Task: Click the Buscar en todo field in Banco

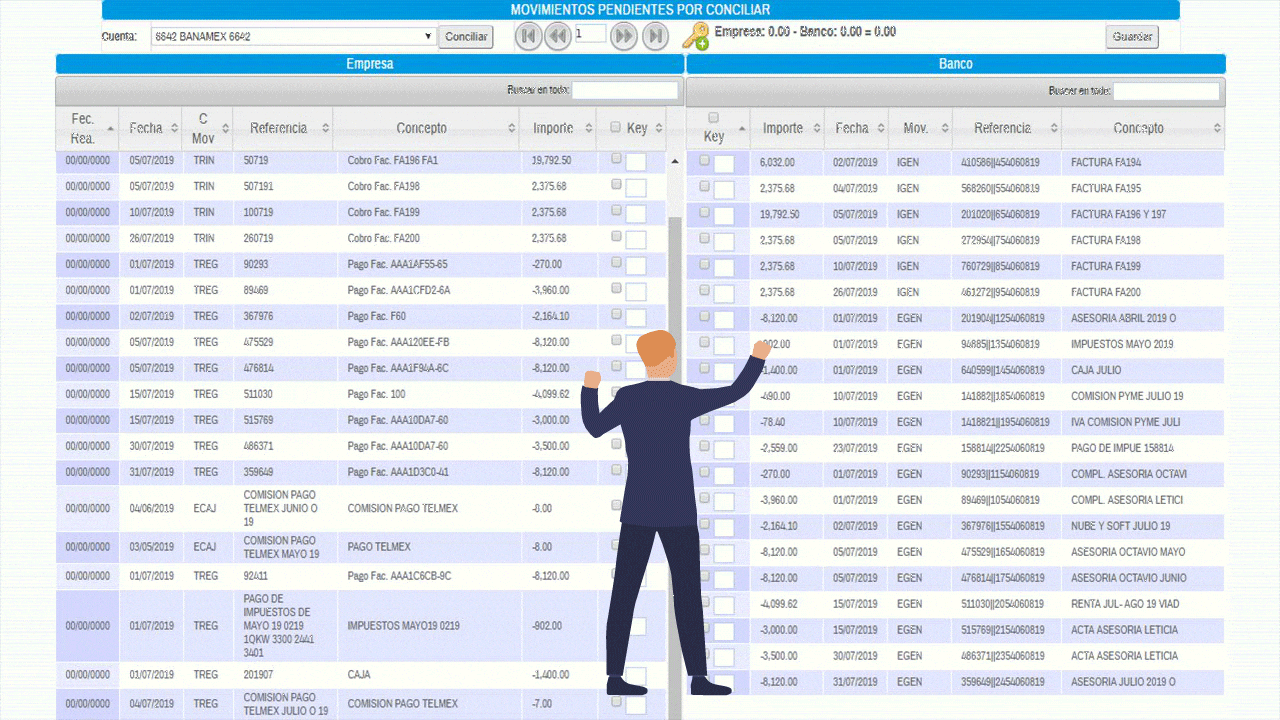Action: coord(1166,91)
